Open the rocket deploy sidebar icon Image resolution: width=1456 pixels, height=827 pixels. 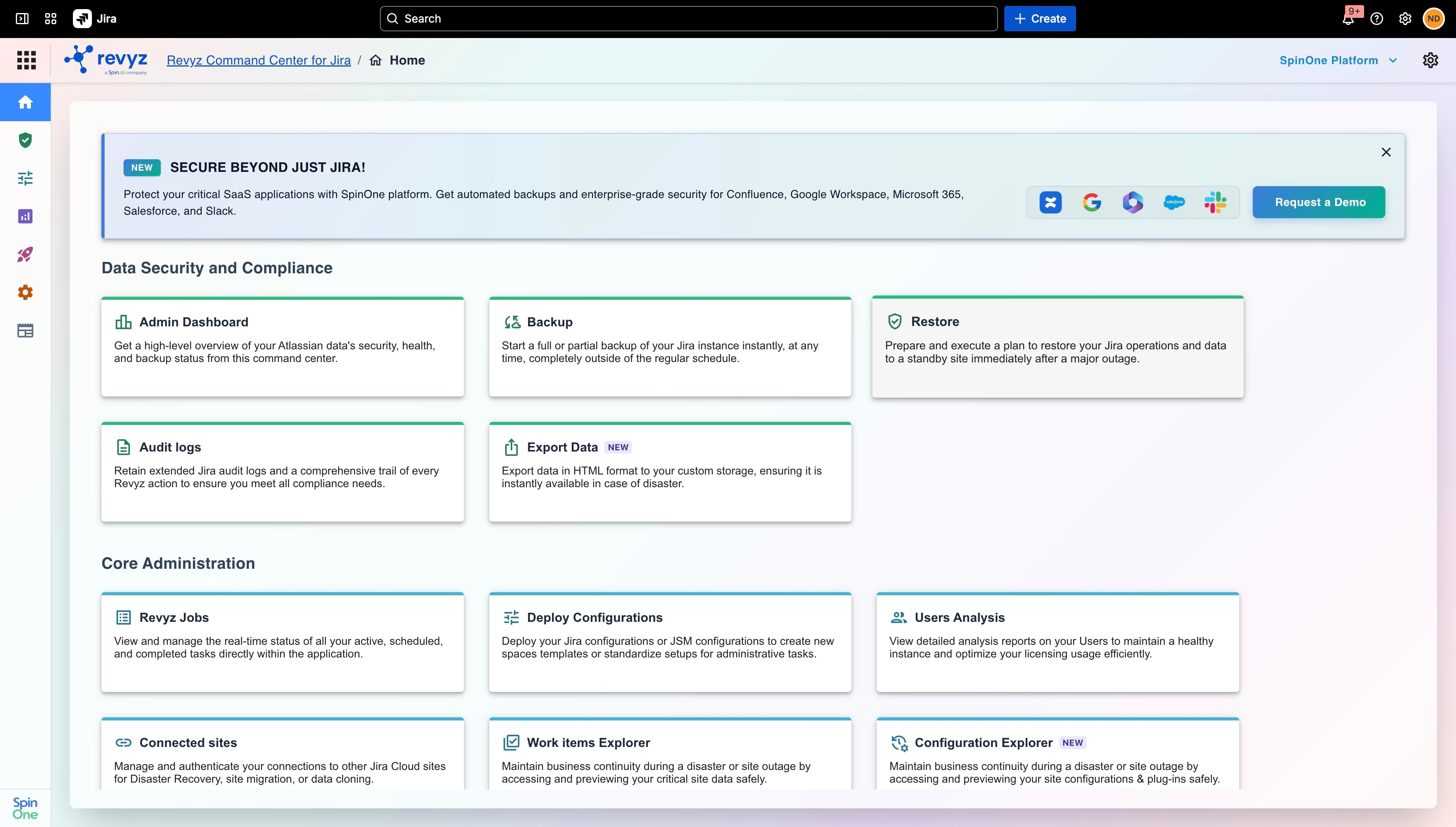25,254
